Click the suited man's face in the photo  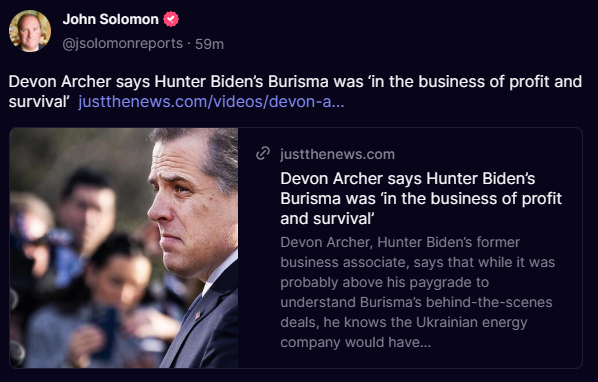tap(187, 206)
